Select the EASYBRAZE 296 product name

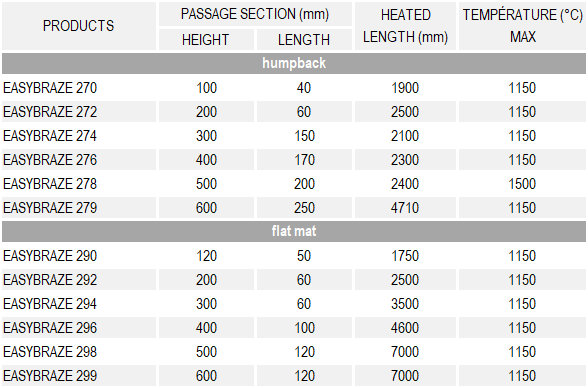click(50, 328)
